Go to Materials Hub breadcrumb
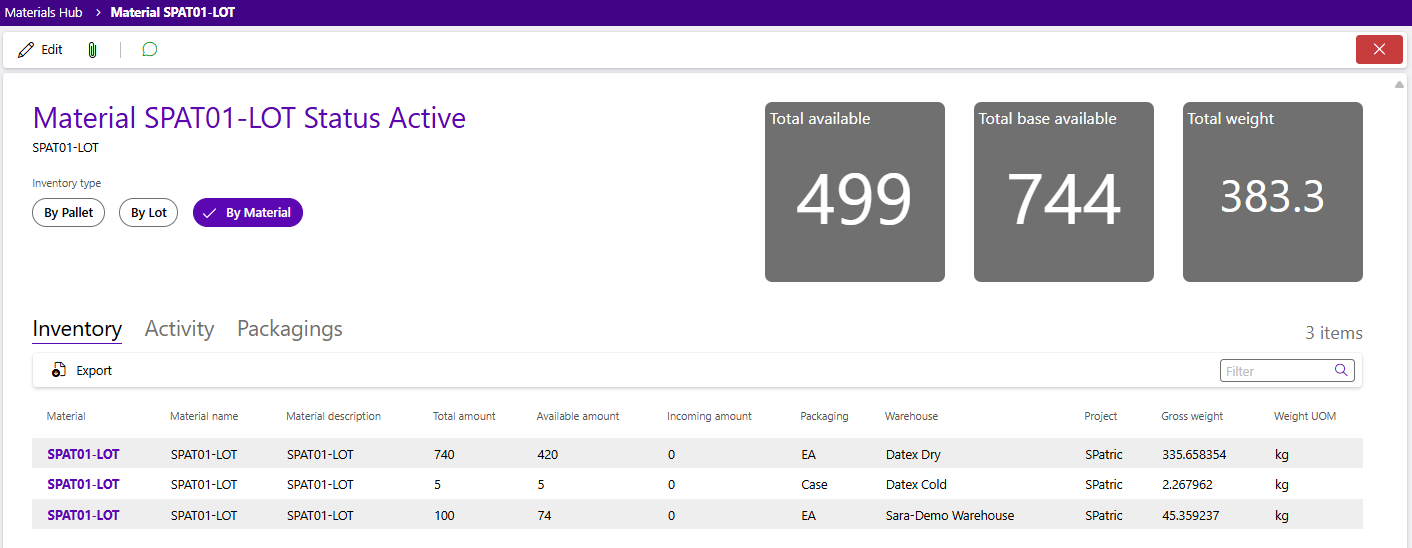This screenshot has width=1412, height=548. (x=43, y=13)
